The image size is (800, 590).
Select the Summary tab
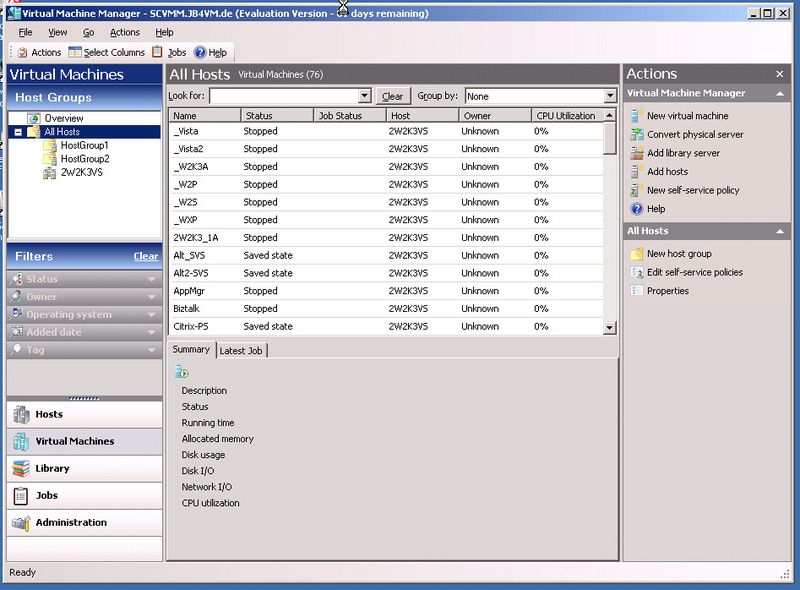191,350
